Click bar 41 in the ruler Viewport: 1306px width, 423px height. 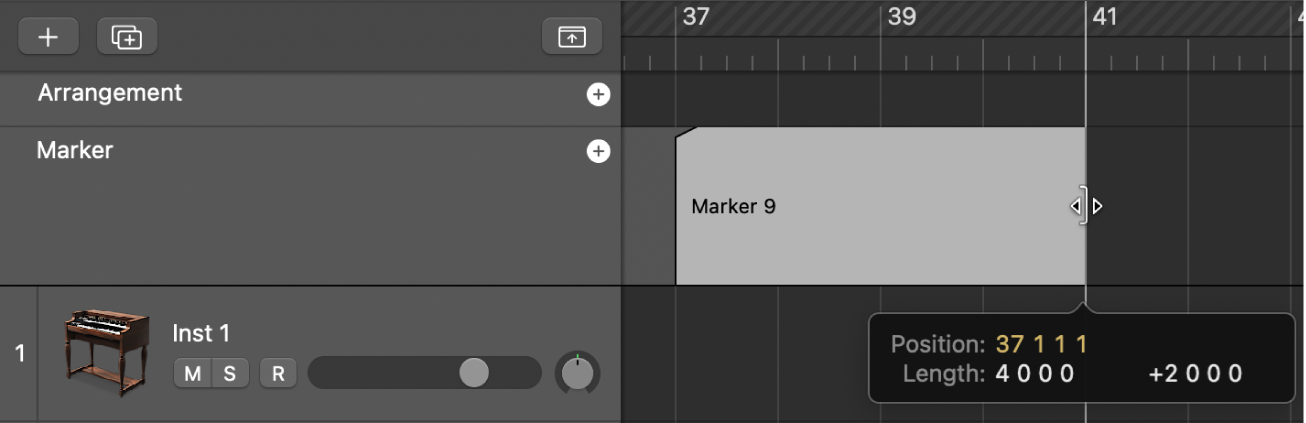[1104, 17]
